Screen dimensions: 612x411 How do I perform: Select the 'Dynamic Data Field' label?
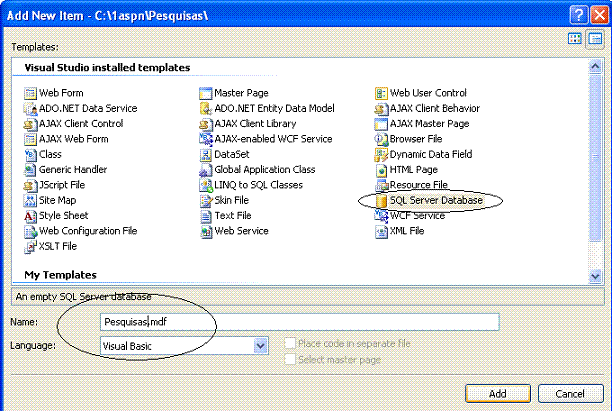click(x=431, y=155)
